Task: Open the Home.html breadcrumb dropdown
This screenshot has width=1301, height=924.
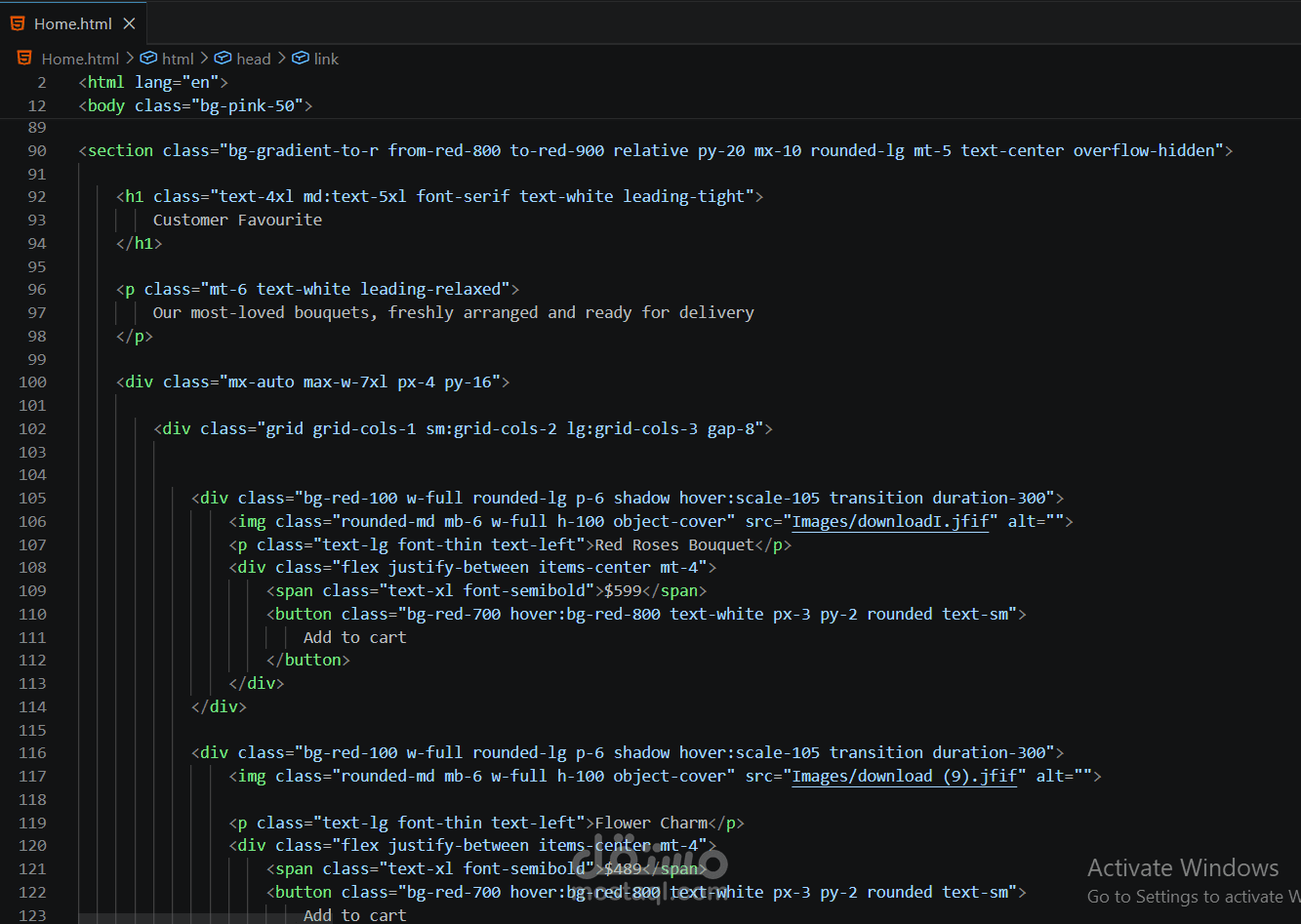Action: click(80, 59)
